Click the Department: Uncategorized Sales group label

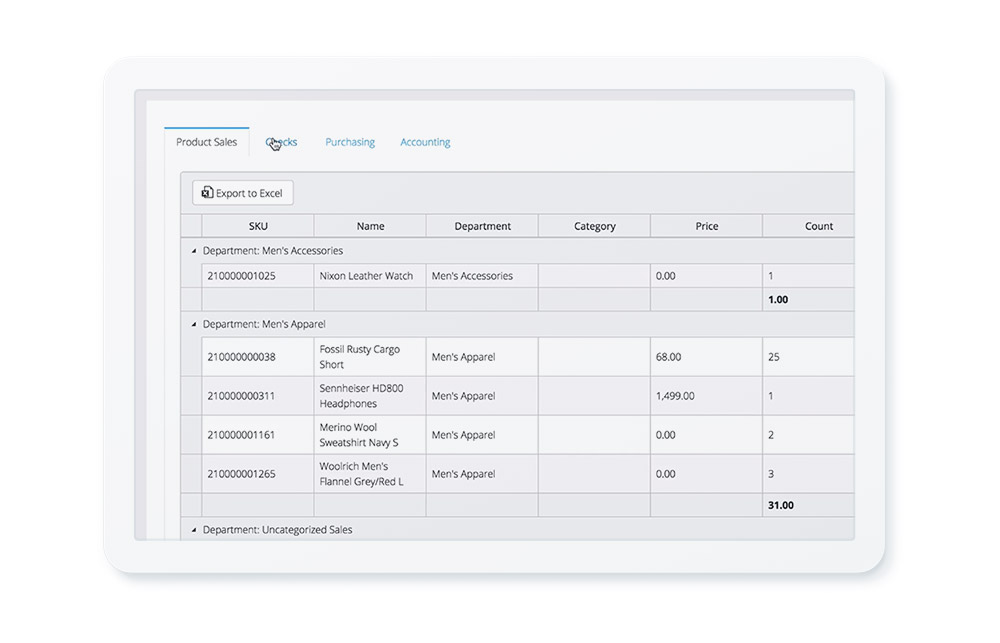point(277,529)
